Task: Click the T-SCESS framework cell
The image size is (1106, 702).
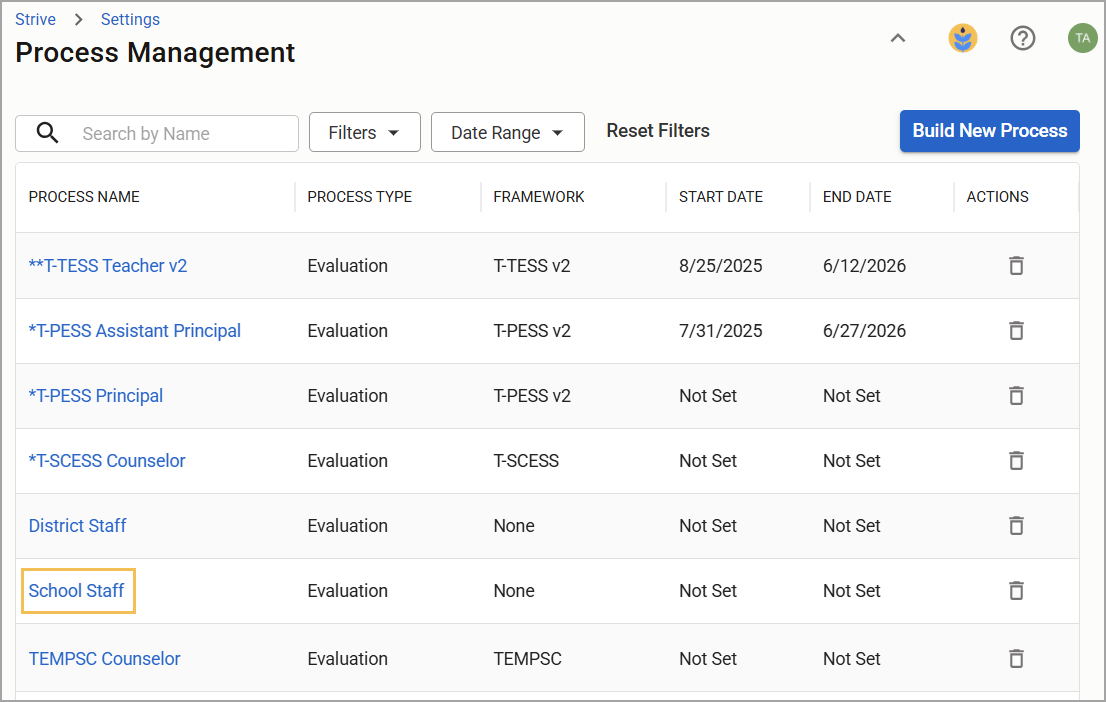Action: coord(526,461)
